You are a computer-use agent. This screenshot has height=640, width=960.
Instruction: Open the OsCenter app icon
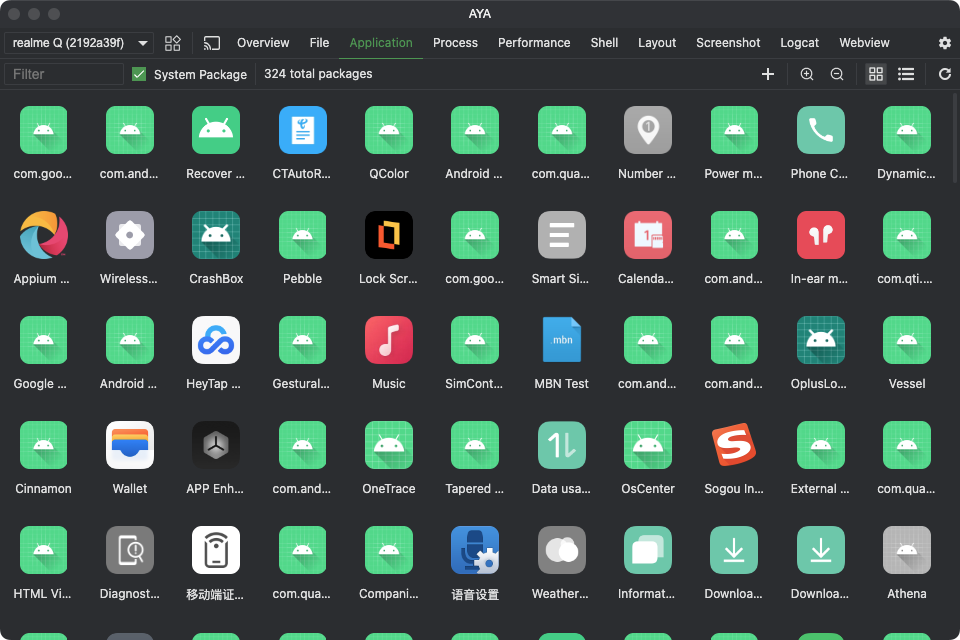[648, 445]
